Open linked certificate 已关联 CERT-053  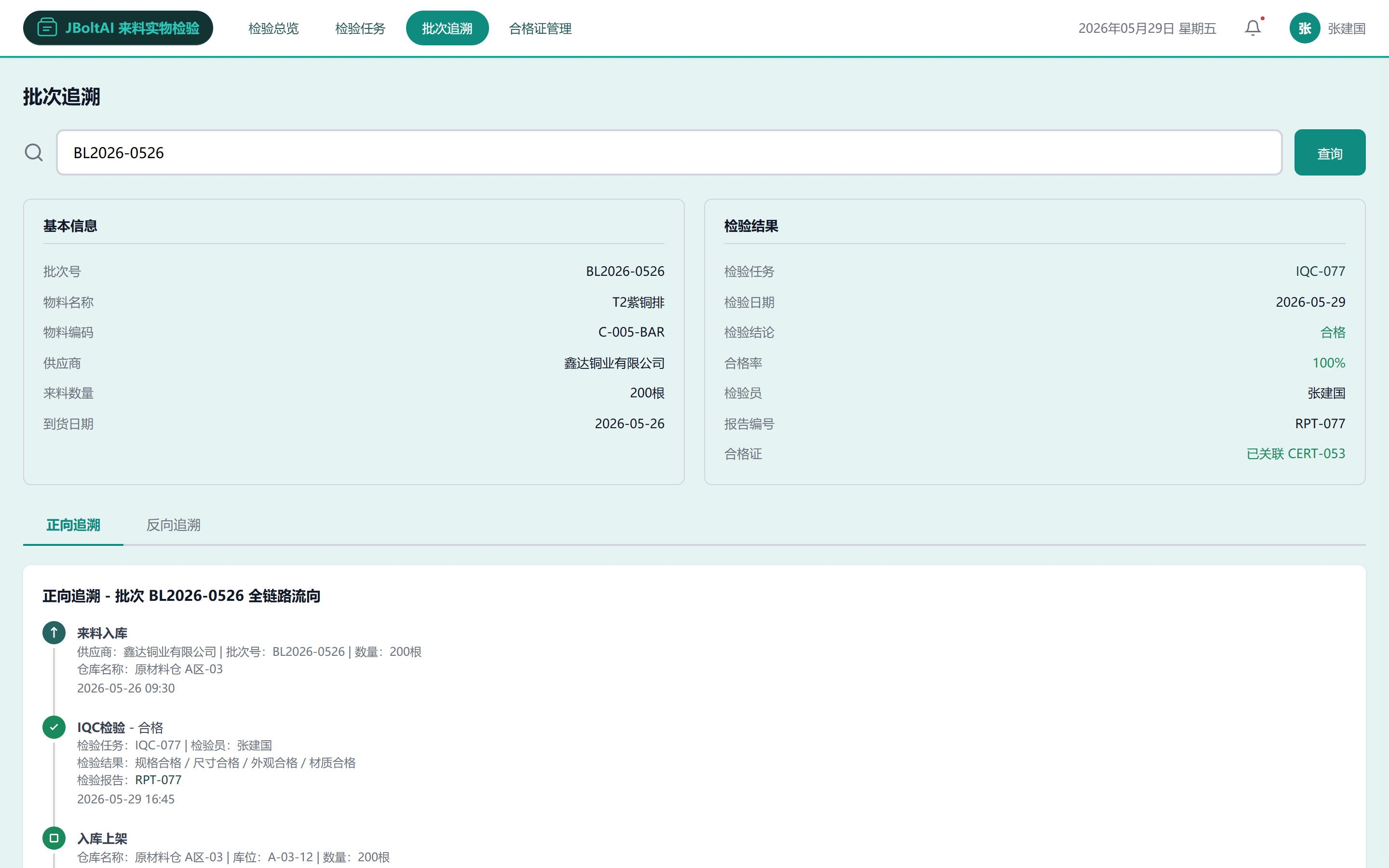(x=1295, y=453)
